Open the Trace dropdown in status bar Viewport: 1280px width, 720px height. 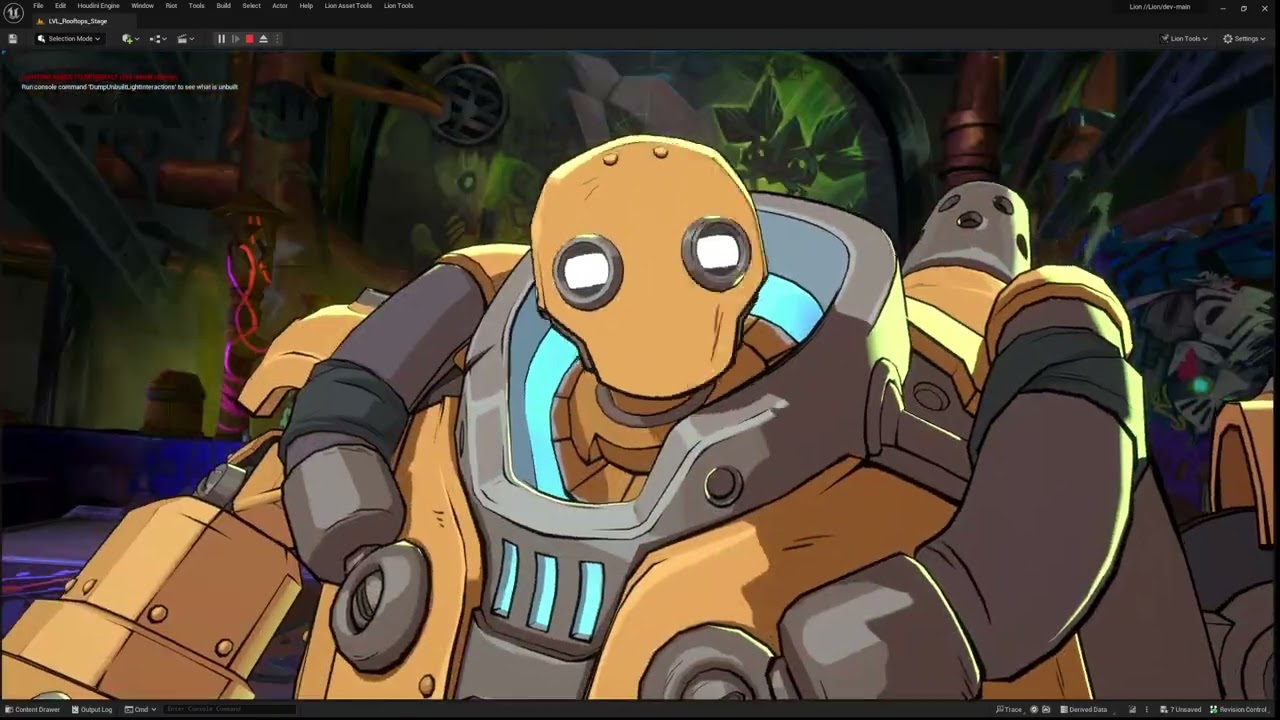click(1009, 710)
